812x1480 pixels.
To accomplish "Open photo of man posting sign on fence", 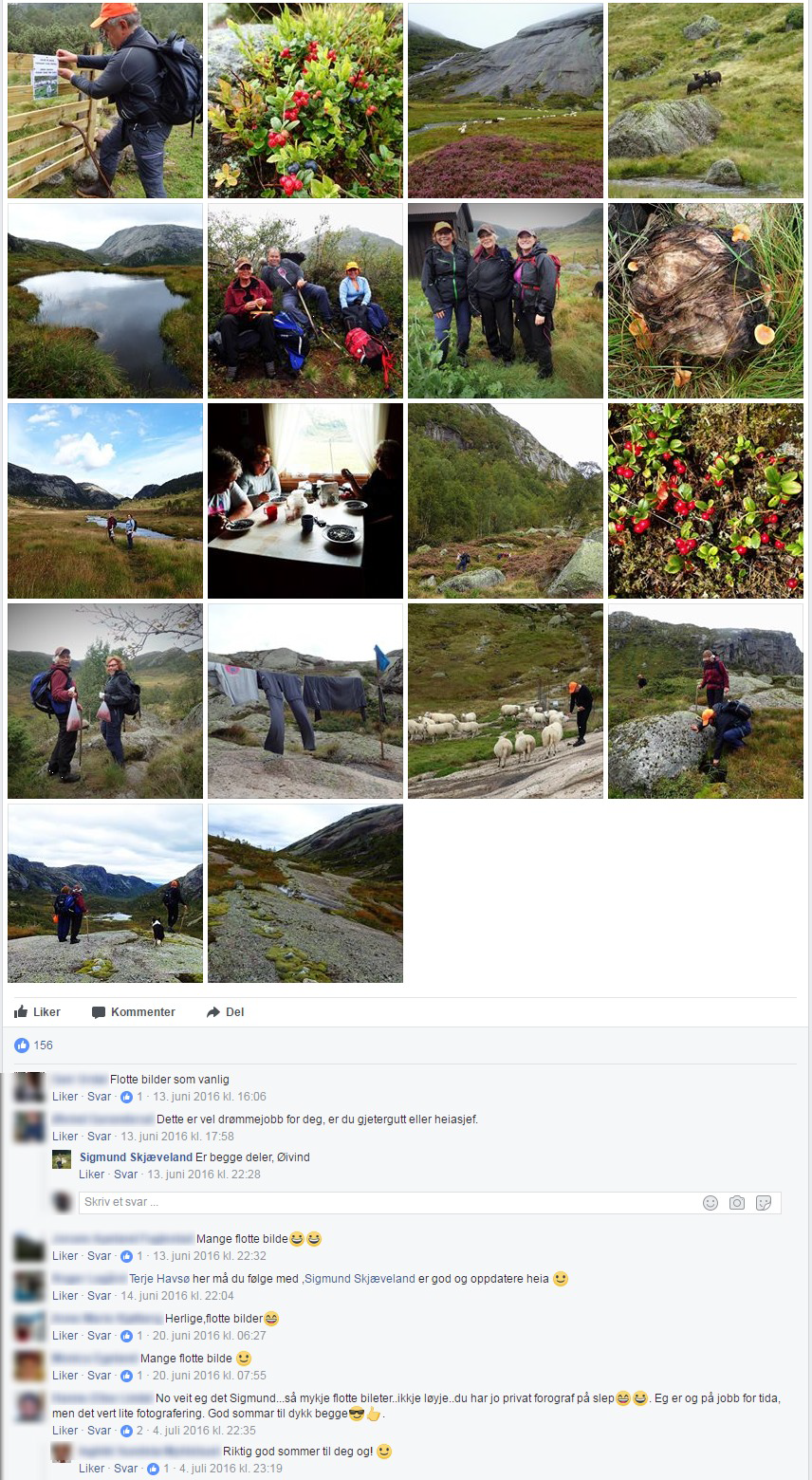I will 105,101.
